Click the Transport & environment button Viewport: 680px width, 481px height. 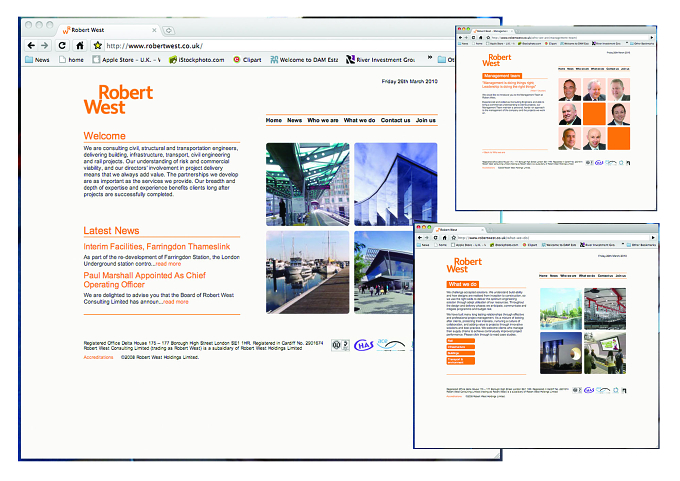(461, 360)
